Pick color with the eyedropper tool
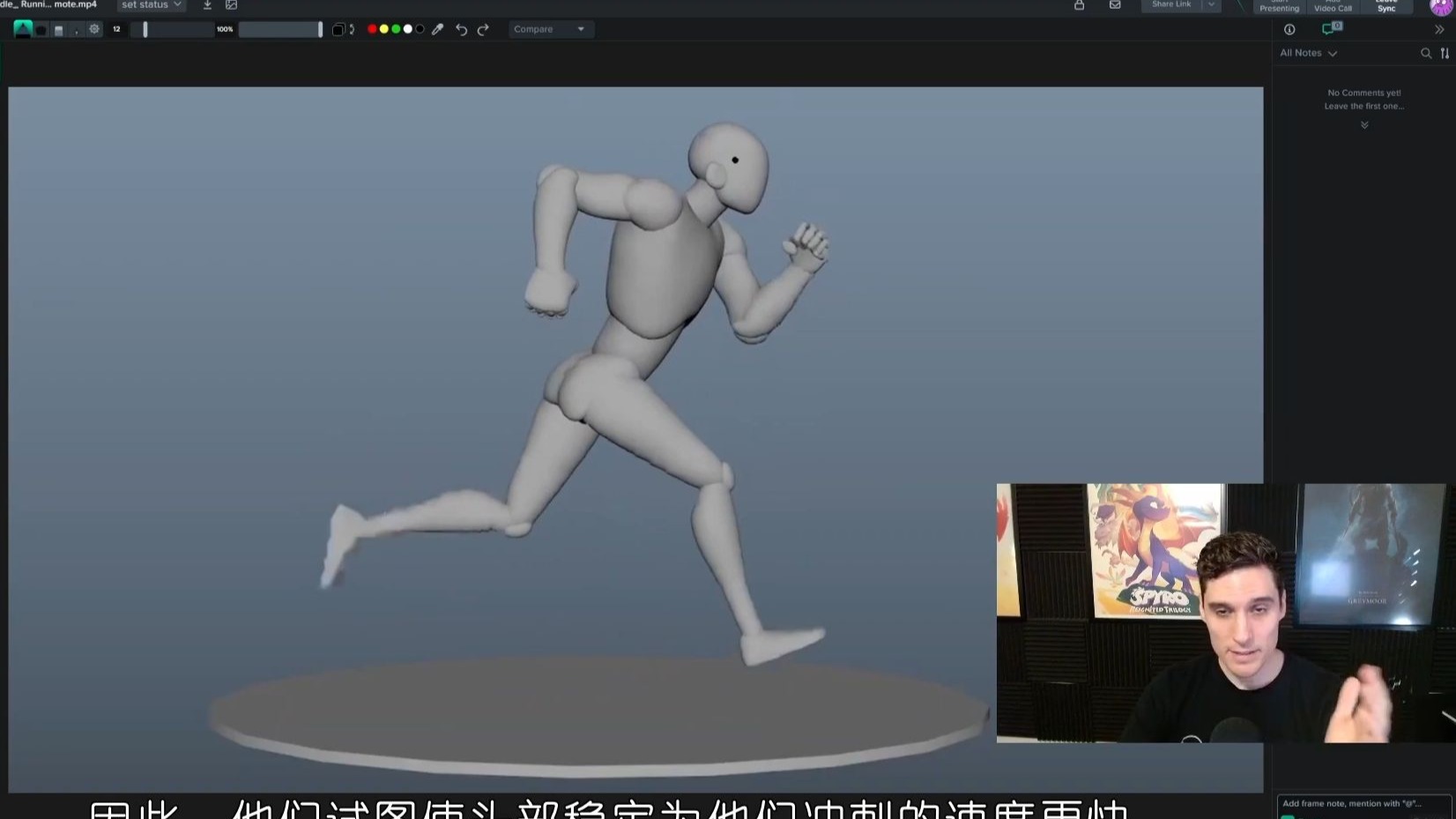1456x819 pixels. point(437,29)
